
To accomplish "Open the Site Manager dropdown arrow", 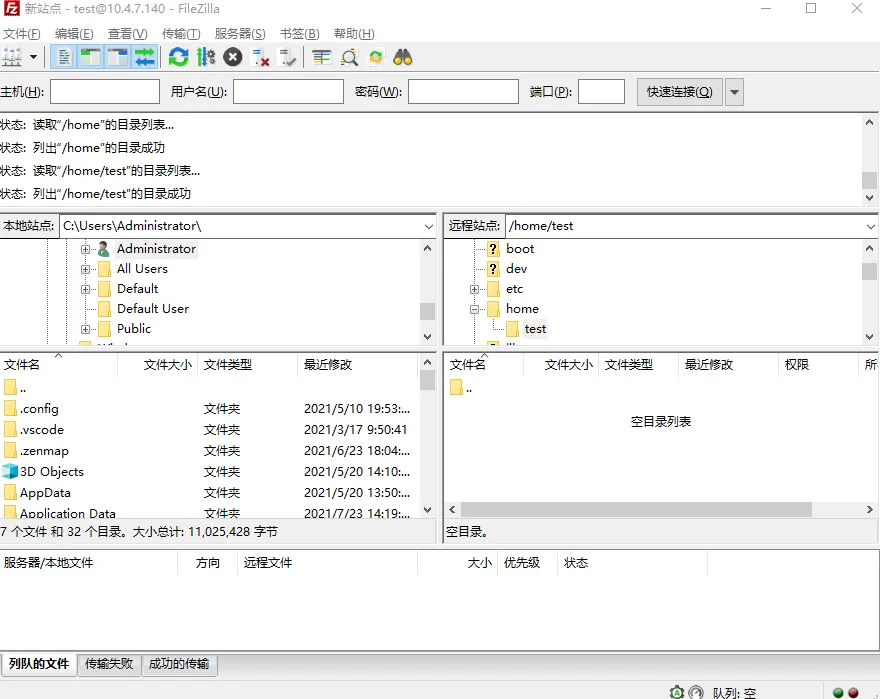I will point(33,57).
